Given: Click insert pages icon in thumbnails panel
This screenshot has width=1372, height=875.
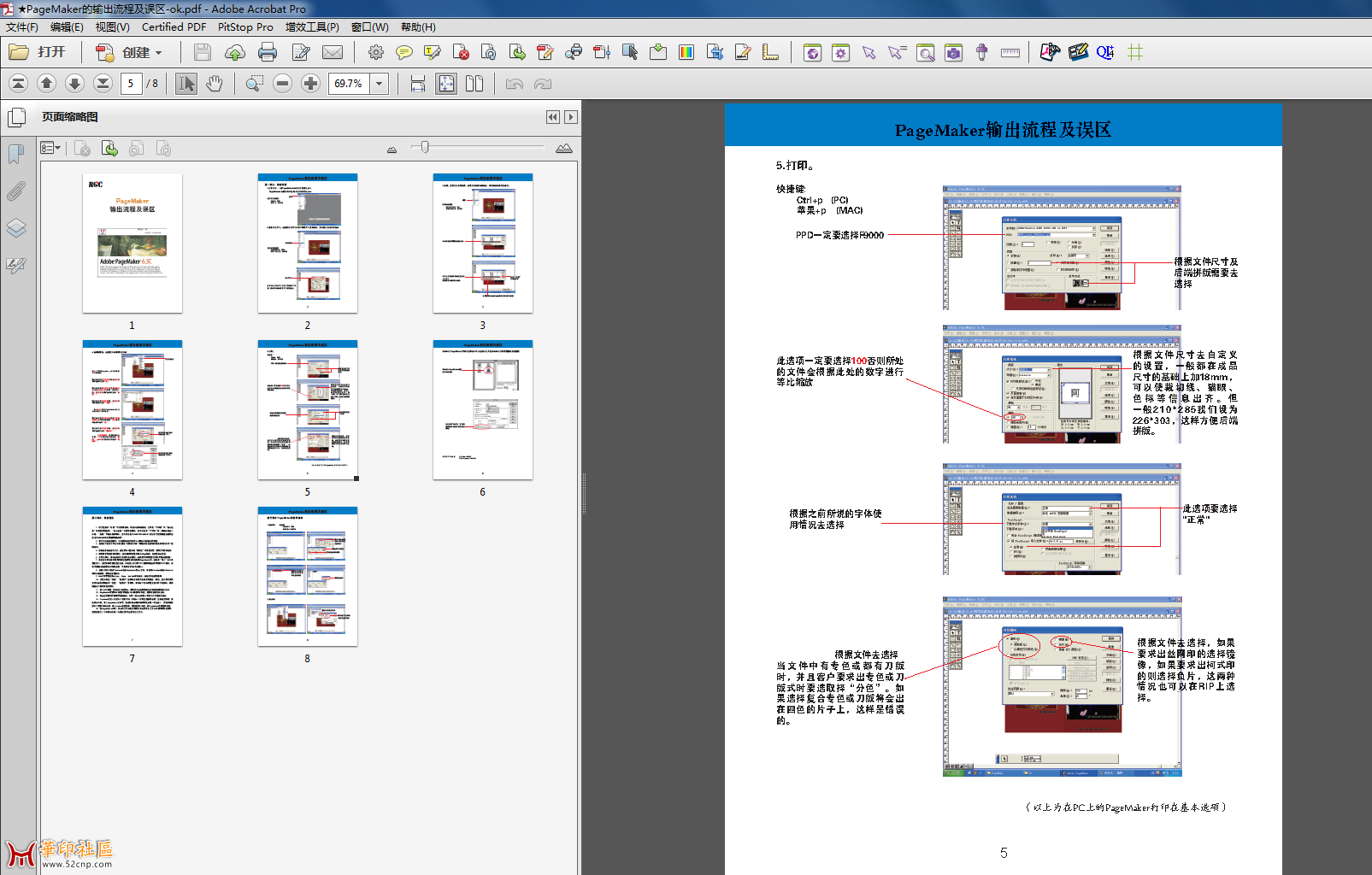Looking at the screenshot, I should click(x=109, y=149).
